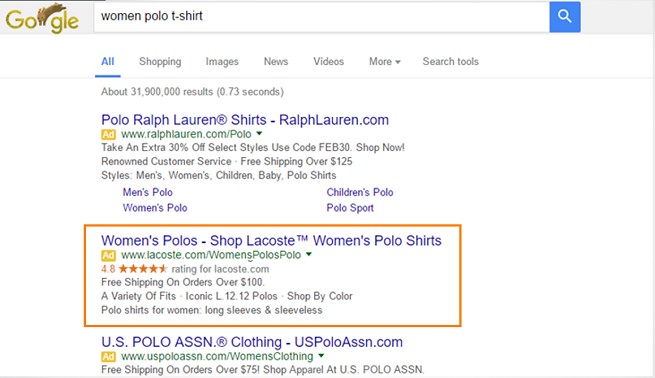
Task: Open the Polo Ralph Lauren Shirts result
Action: pos(245,120)
